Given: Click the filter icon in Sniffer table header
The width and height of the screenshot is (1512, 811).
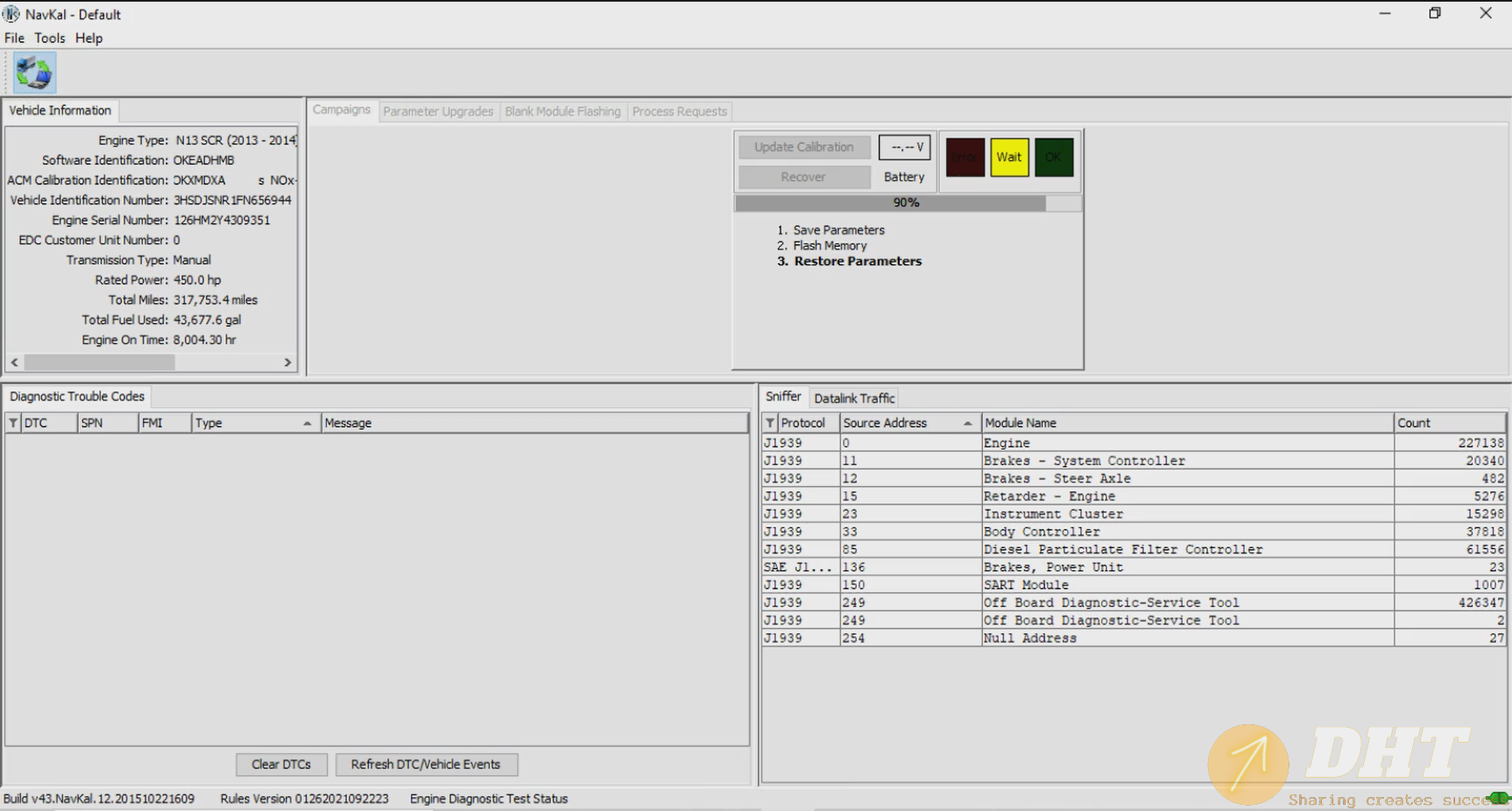Looking at the screenshot, I should [x=770, y=423].
